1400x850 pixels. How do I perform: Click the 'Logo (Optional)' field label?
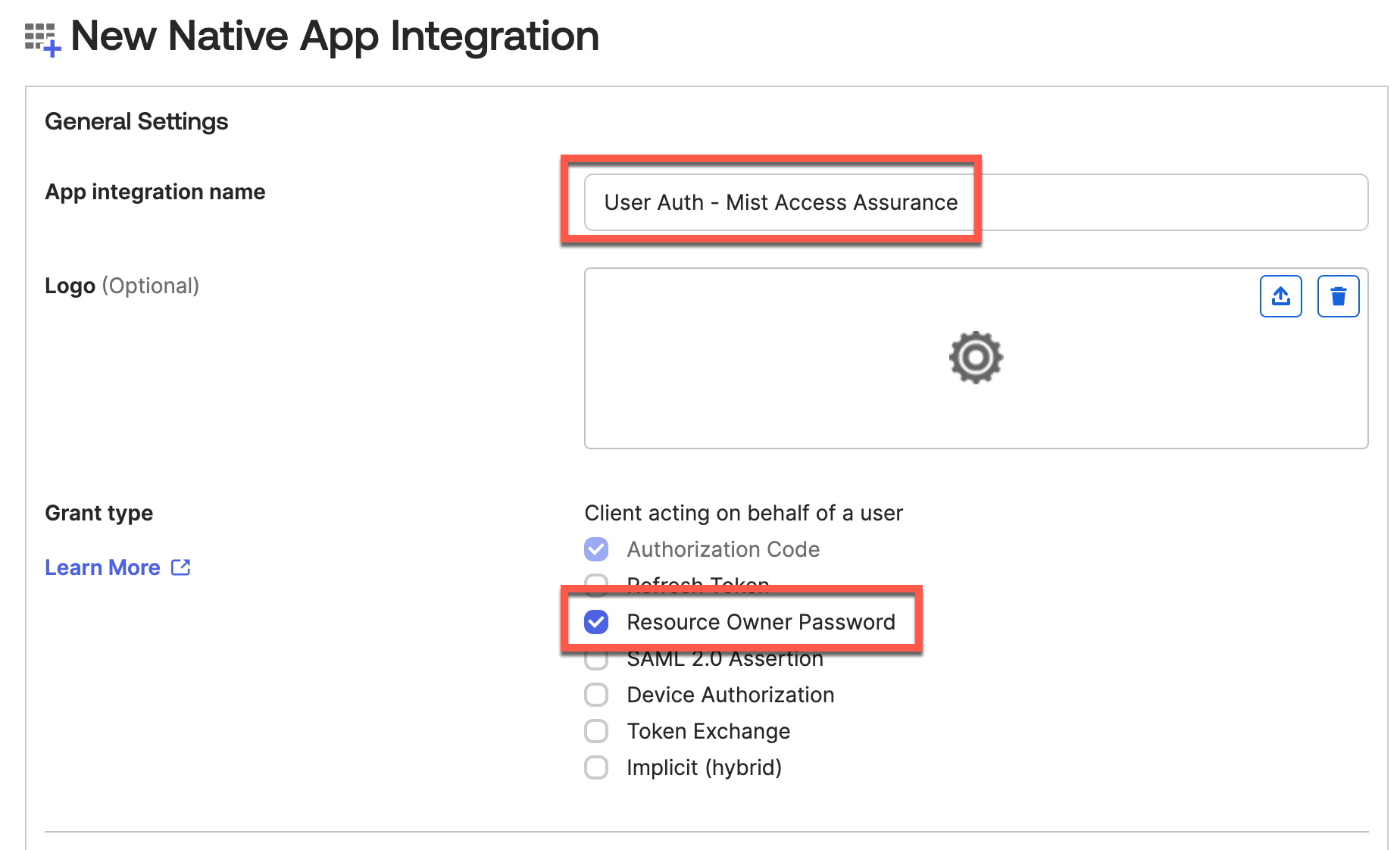pyautogui.click(x=122, y=286)
